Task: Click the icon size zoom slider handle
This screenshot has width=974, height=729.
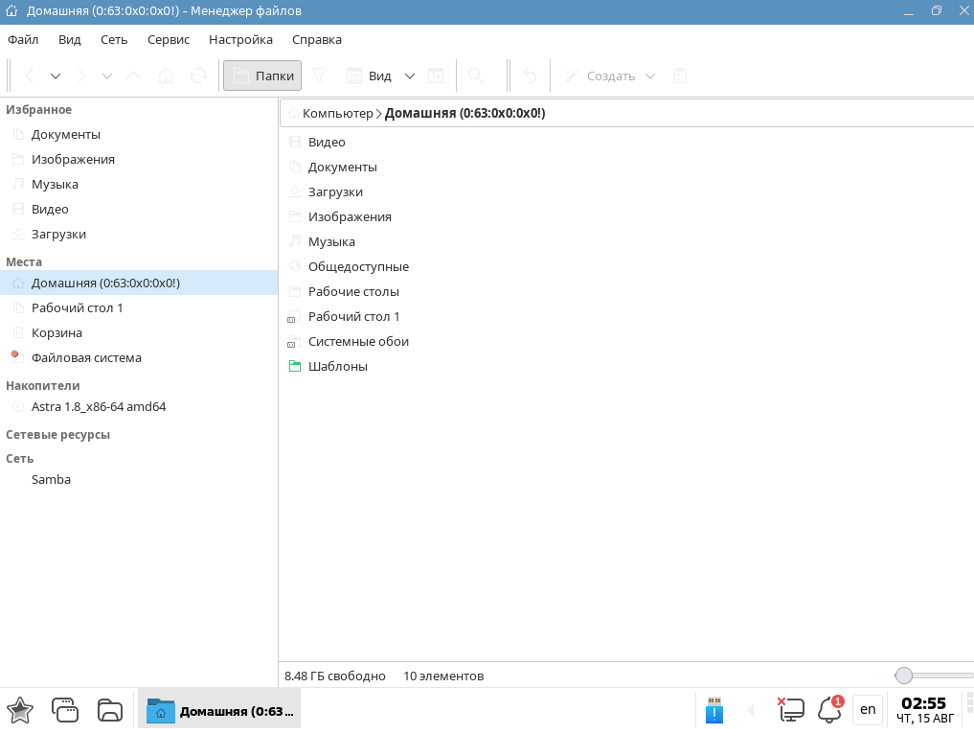Action: [904, 676]
